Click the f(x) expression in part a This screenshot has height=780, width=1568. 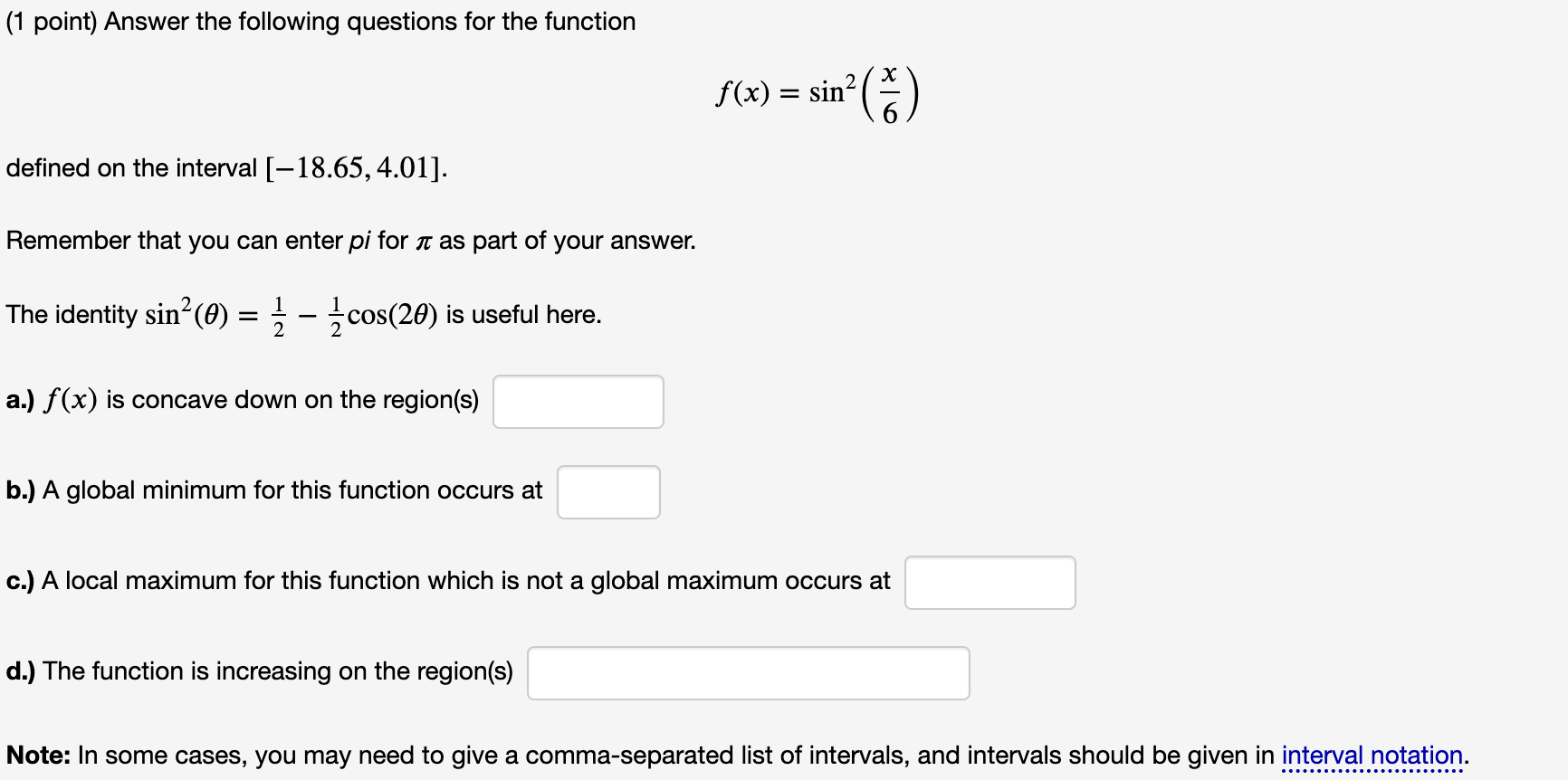coord(71,400)
